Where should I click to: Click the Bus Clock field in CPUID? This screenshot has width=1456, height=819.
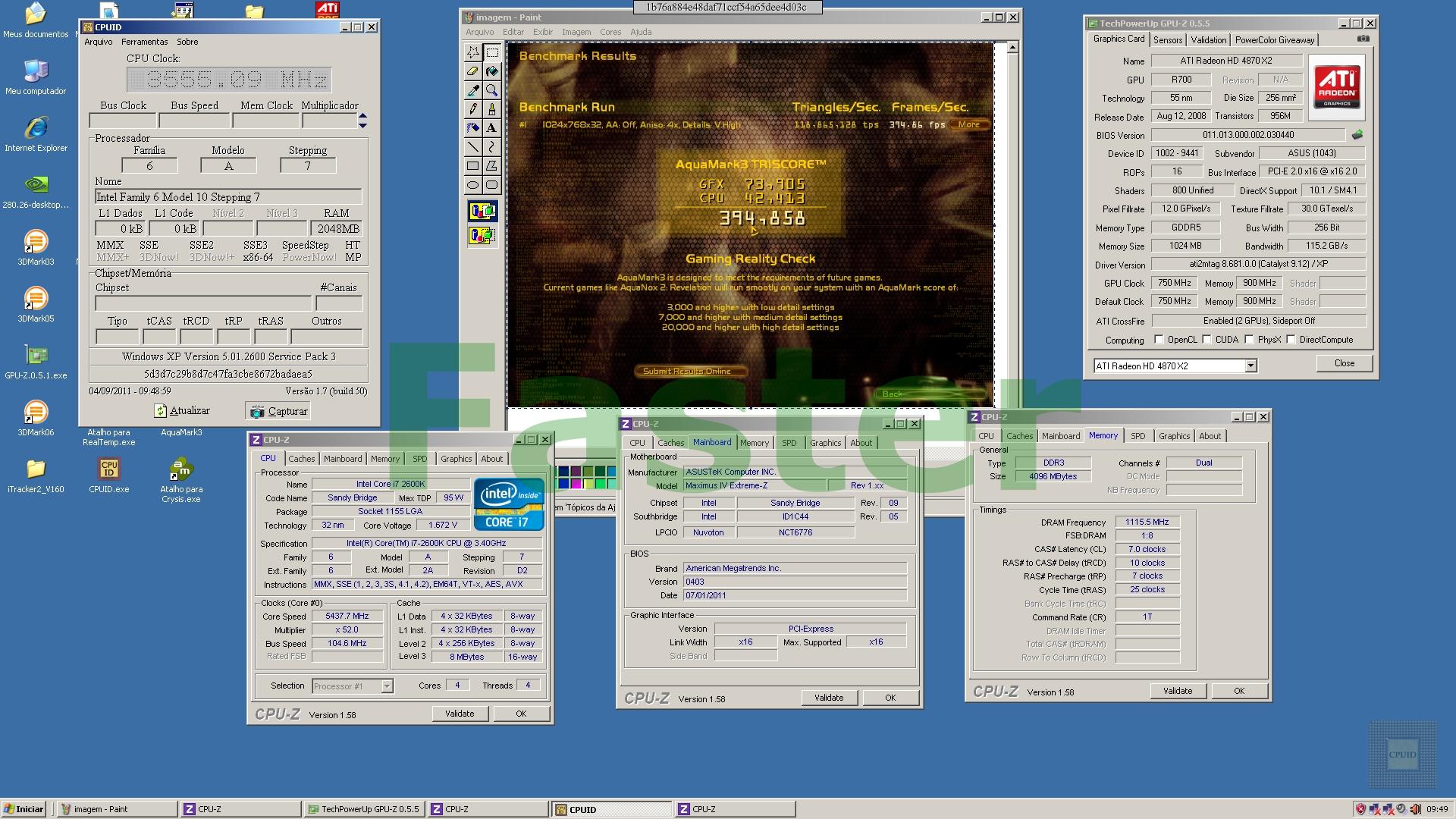tap(123, 121)
